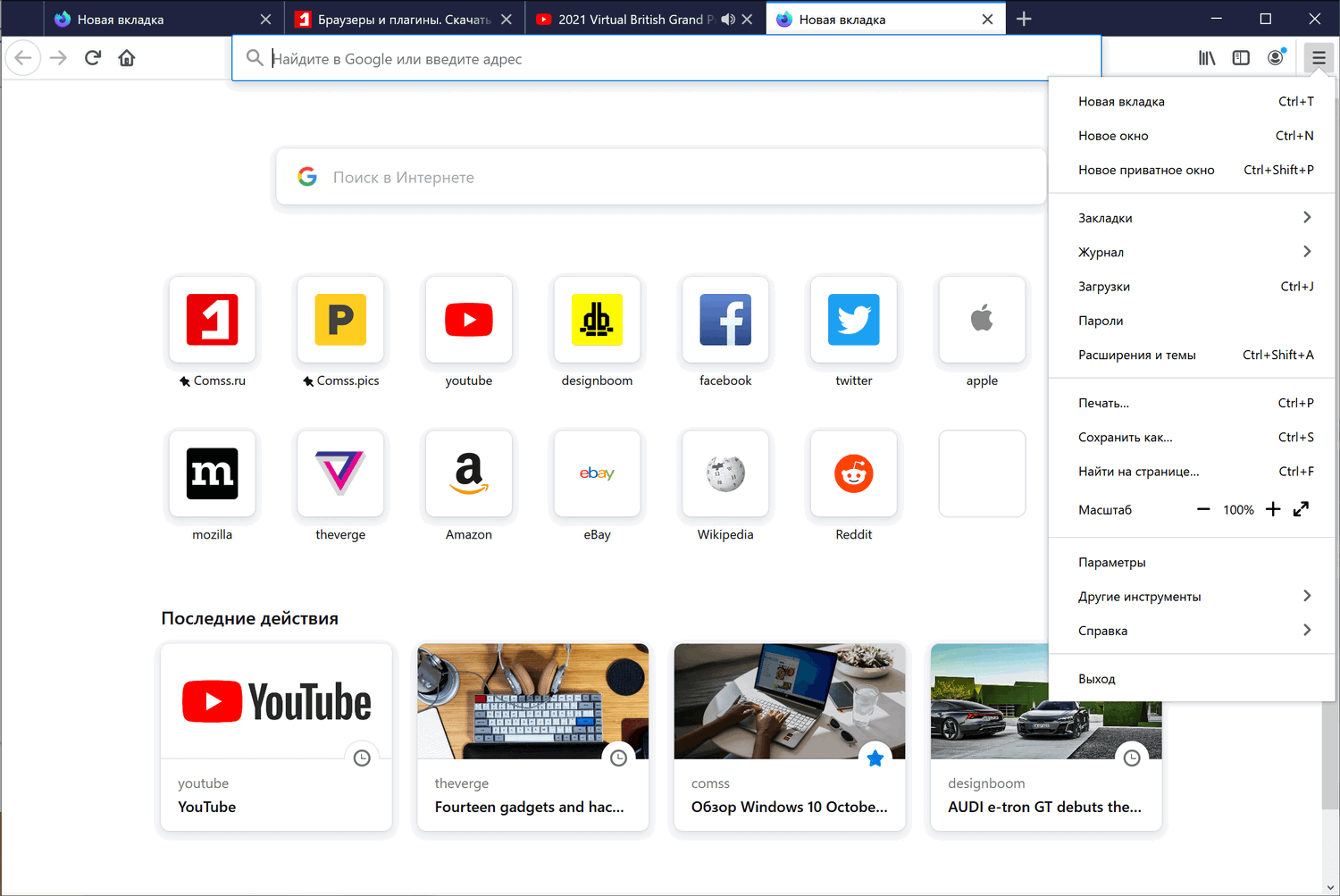Open a new tab with the plus button
This screenshot has height=896, width=1340.
[1024, 18]
